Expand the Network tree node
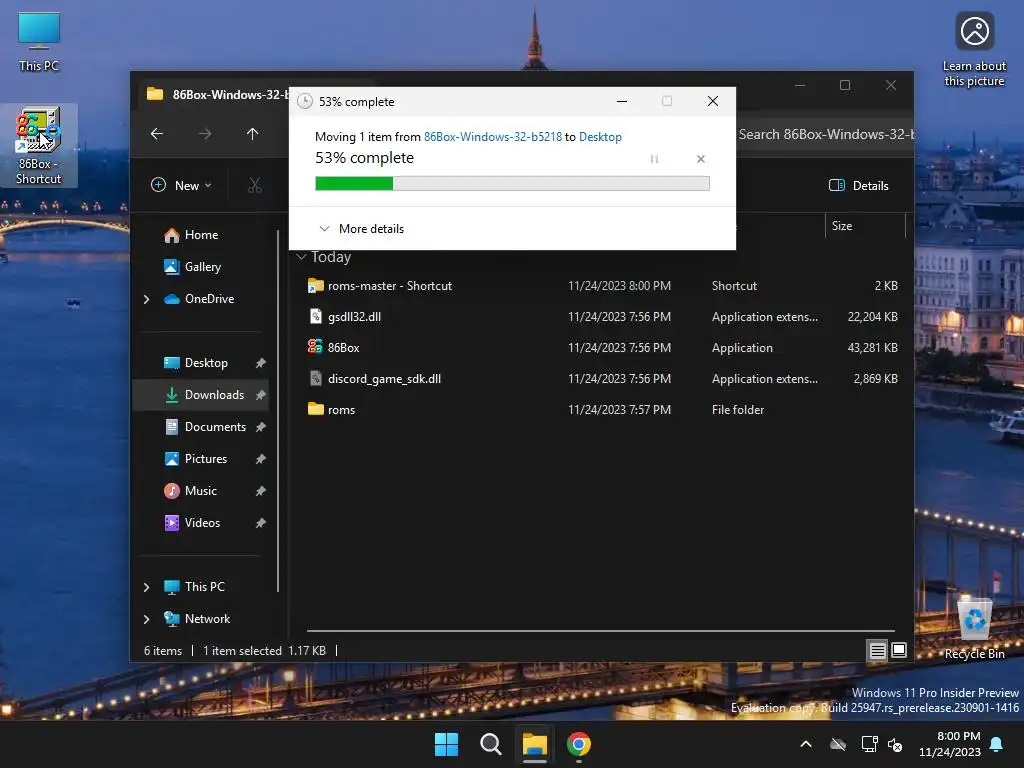 [x=146, y=619]
